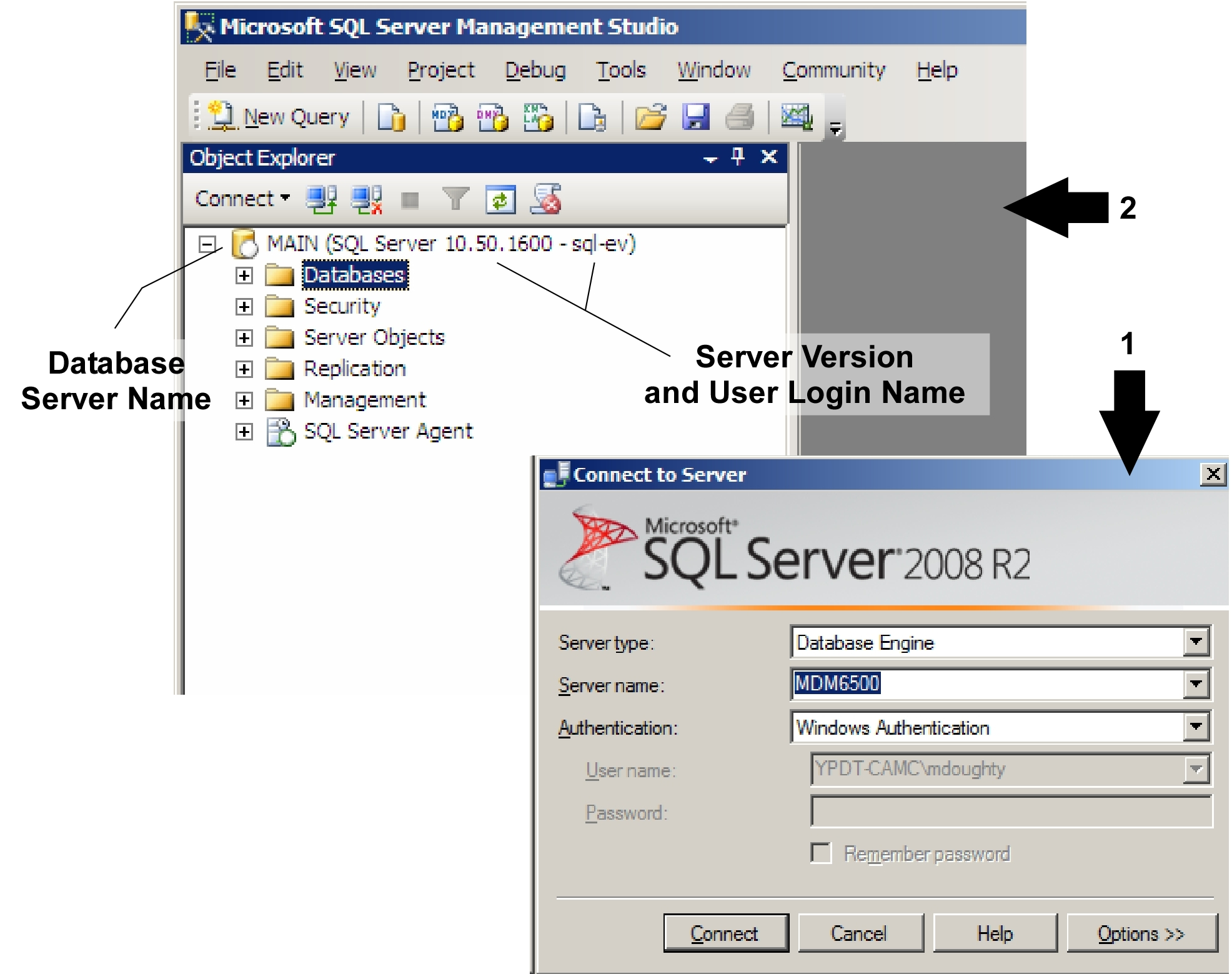This screenshot has height=974, width=1232.
Task: Click the New Query toolbar button
Action: point(279,117)
